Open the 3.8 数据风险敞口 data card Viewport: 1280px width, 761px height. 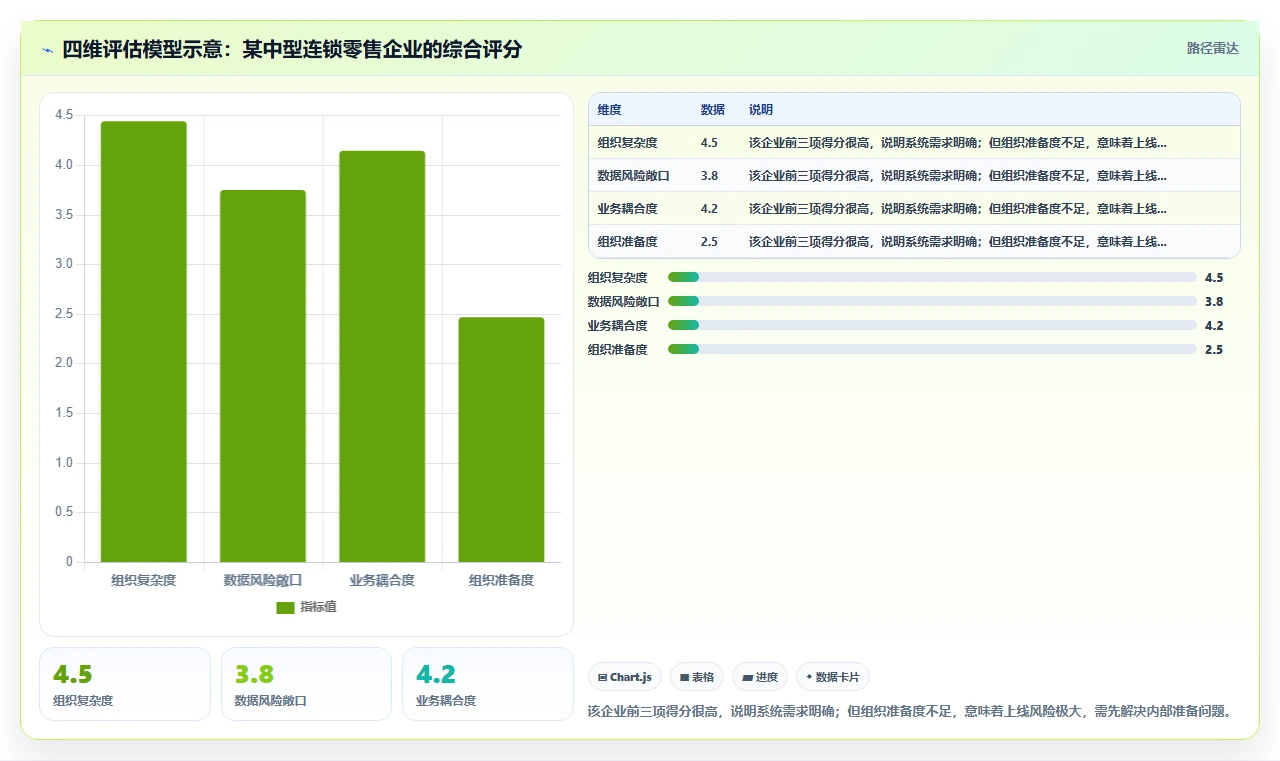point(306,684)
